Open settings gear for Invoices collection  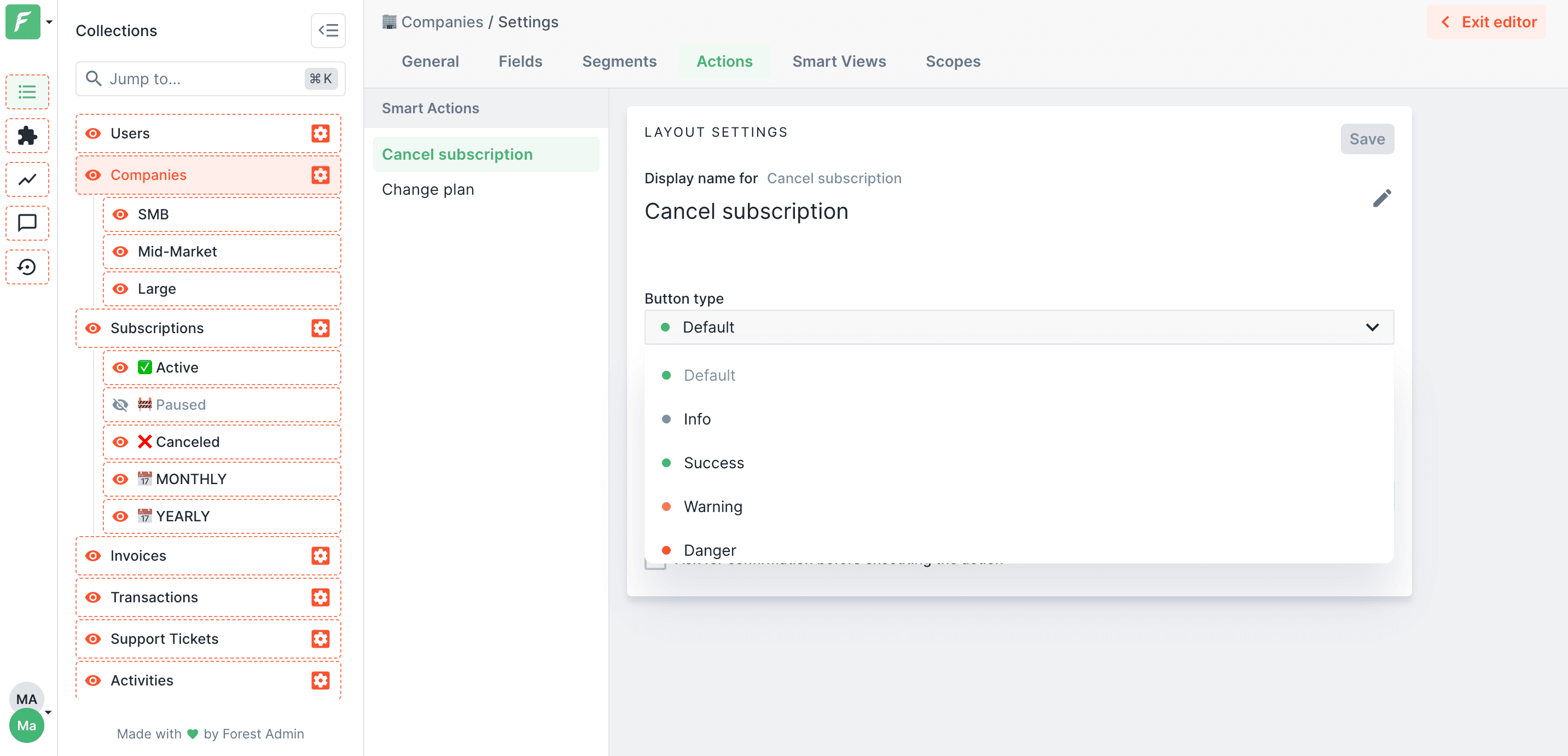pyautogui.click(x=320, y=556)
